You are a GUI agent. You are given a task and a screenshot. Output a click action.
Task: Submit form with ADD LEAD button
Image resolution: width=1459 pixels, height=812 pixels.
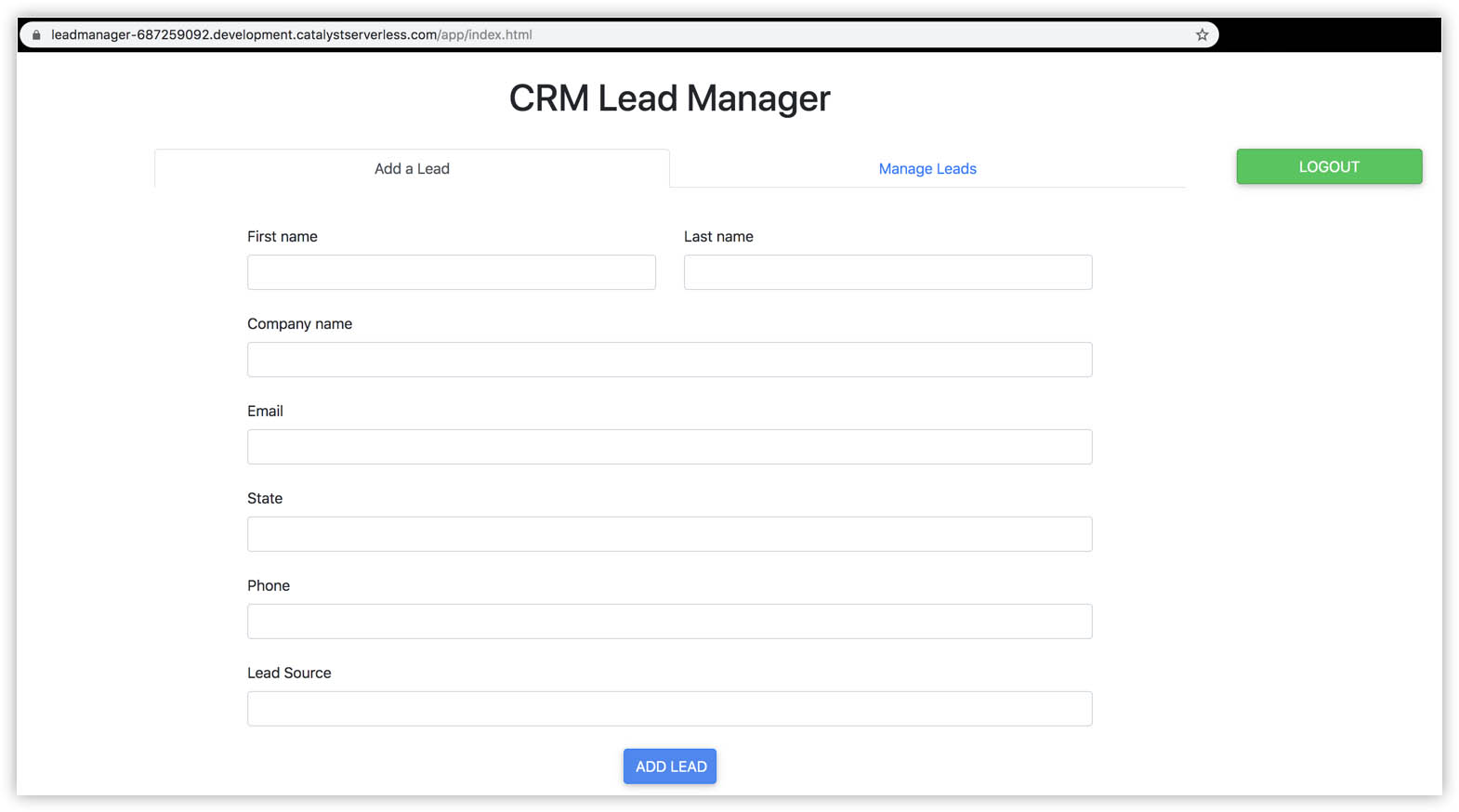pyautogui.click(x=670, y=766)
